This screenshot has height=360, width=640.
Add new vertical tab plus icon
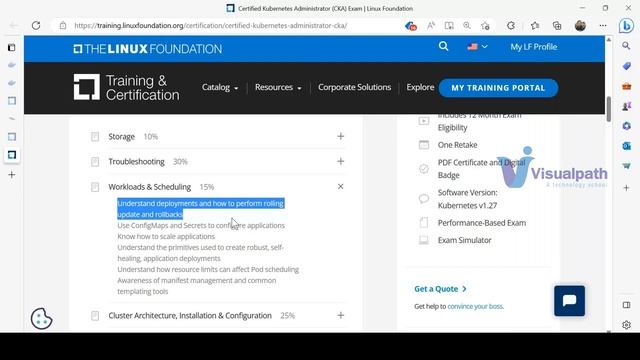[12, 175]
